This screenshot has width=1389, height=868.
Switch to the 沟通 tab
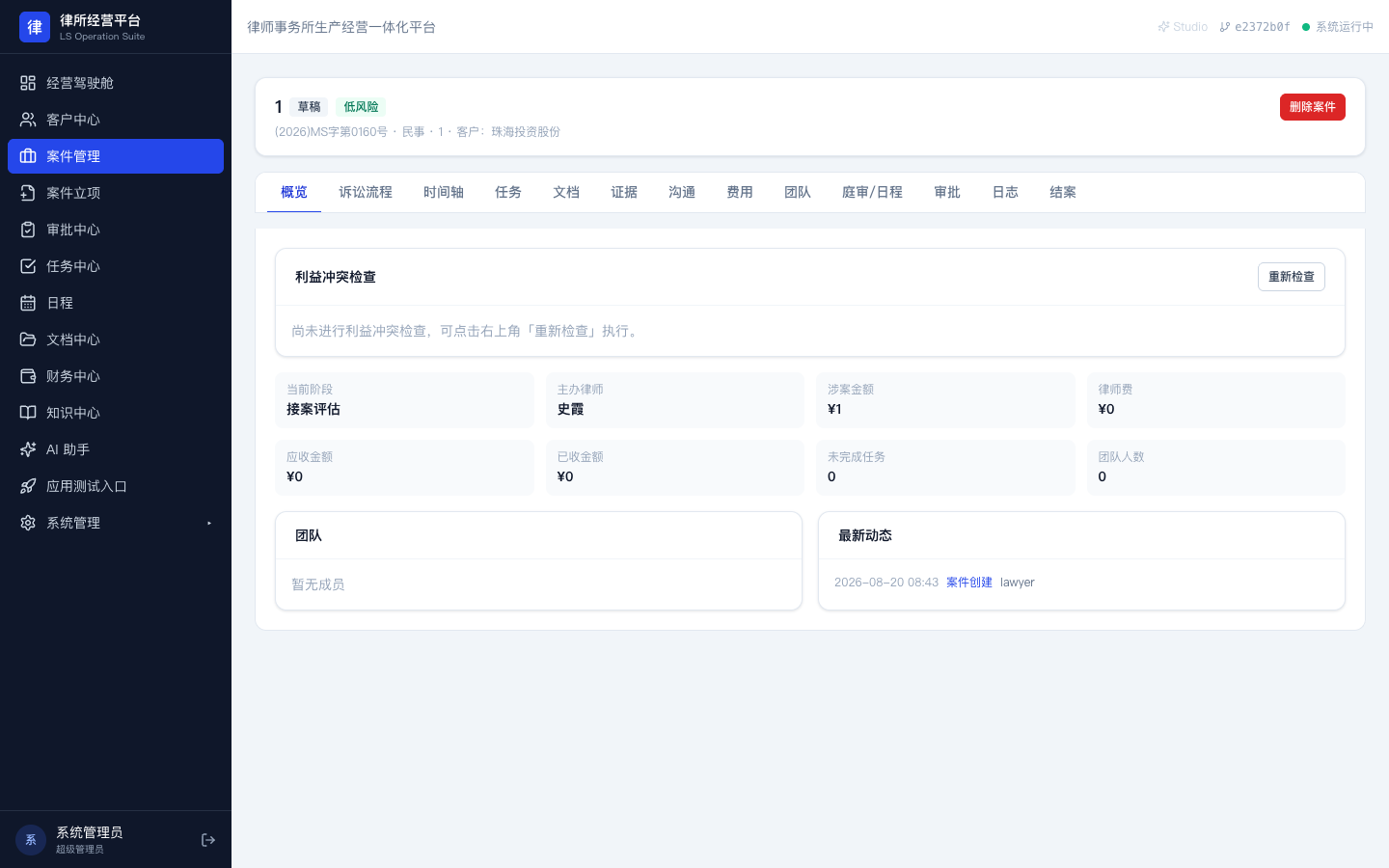click(682, 193)
